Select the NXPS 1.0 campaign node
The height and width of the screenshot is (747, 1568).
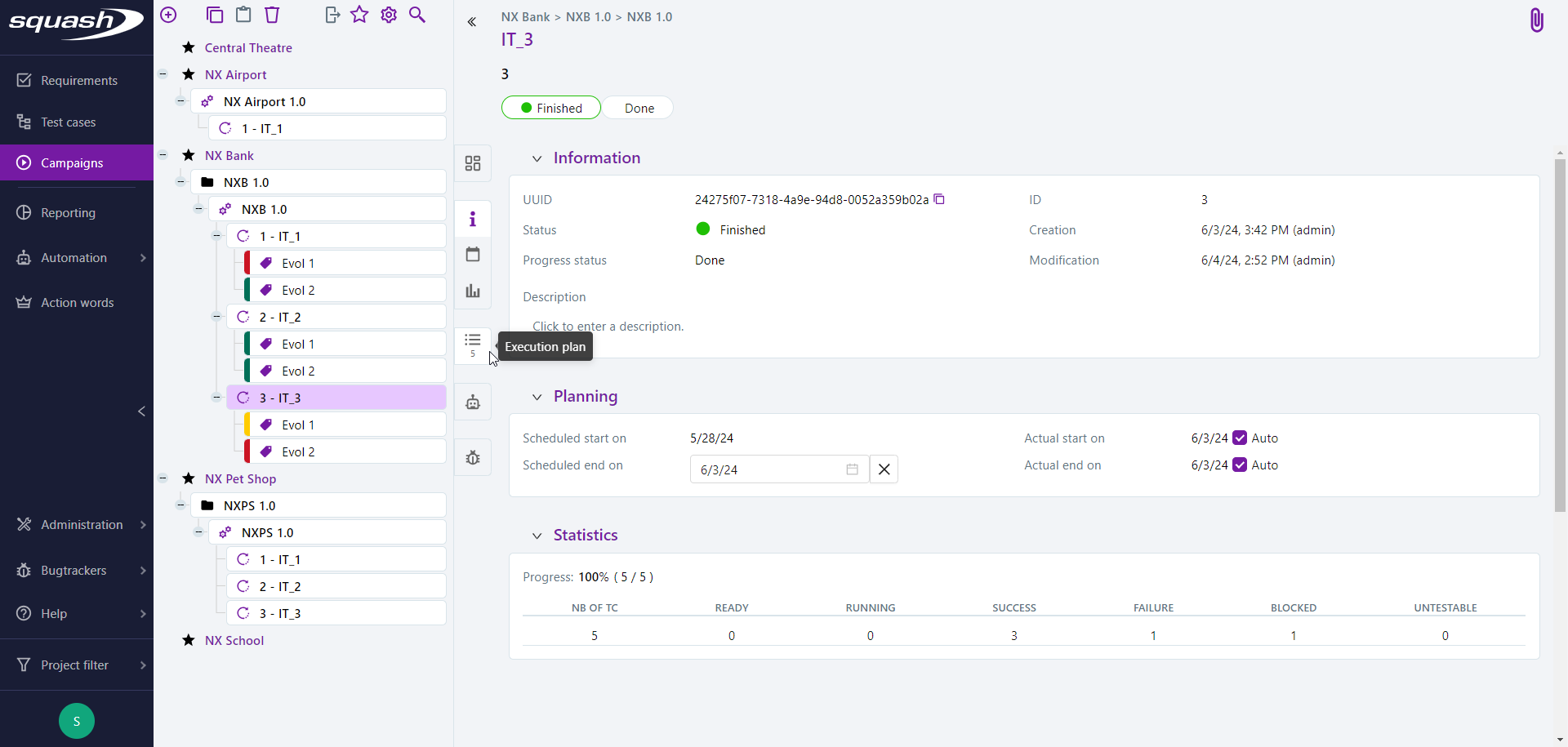pos(327,532)
